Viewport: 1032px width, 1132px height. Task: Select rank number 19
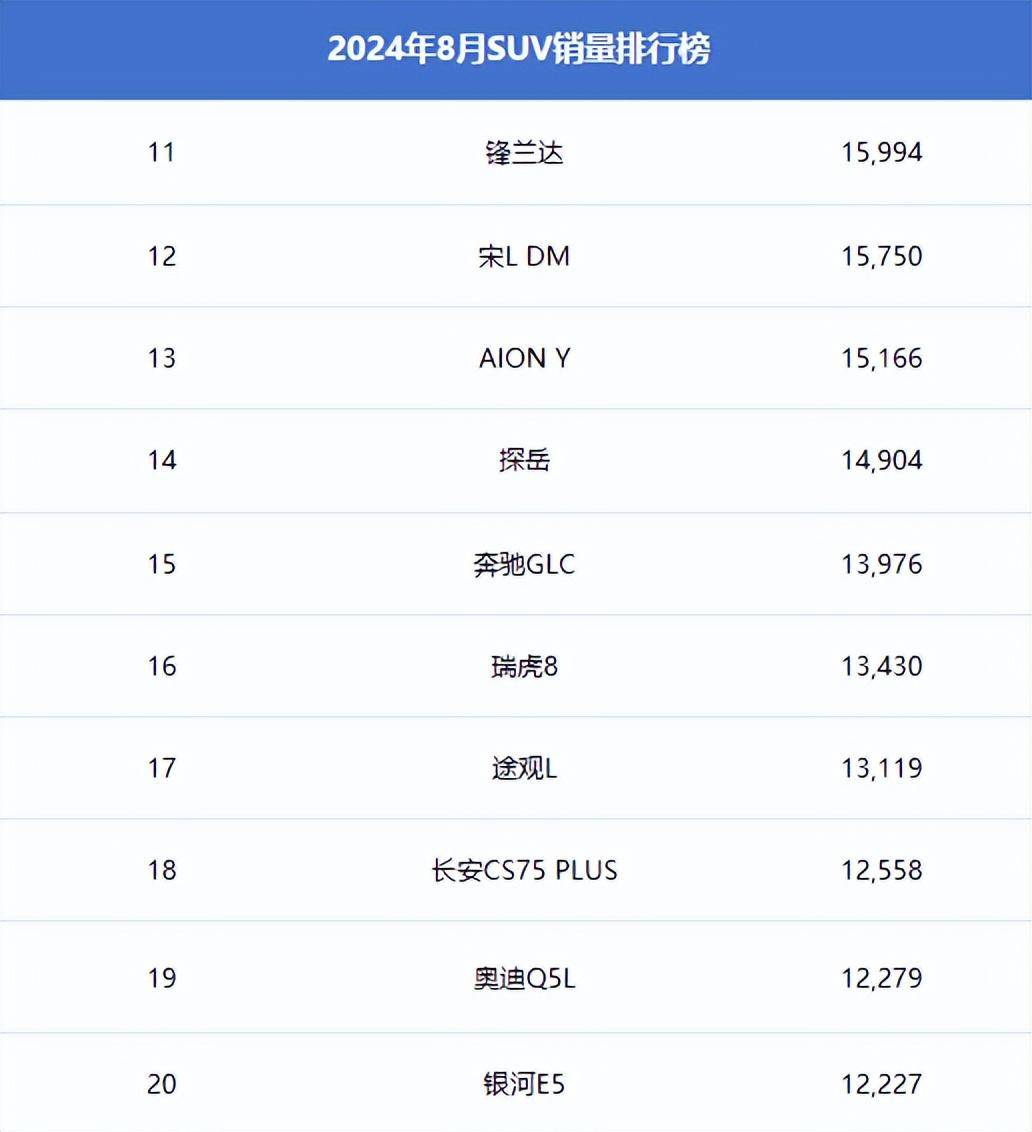(x=162, y=978)
